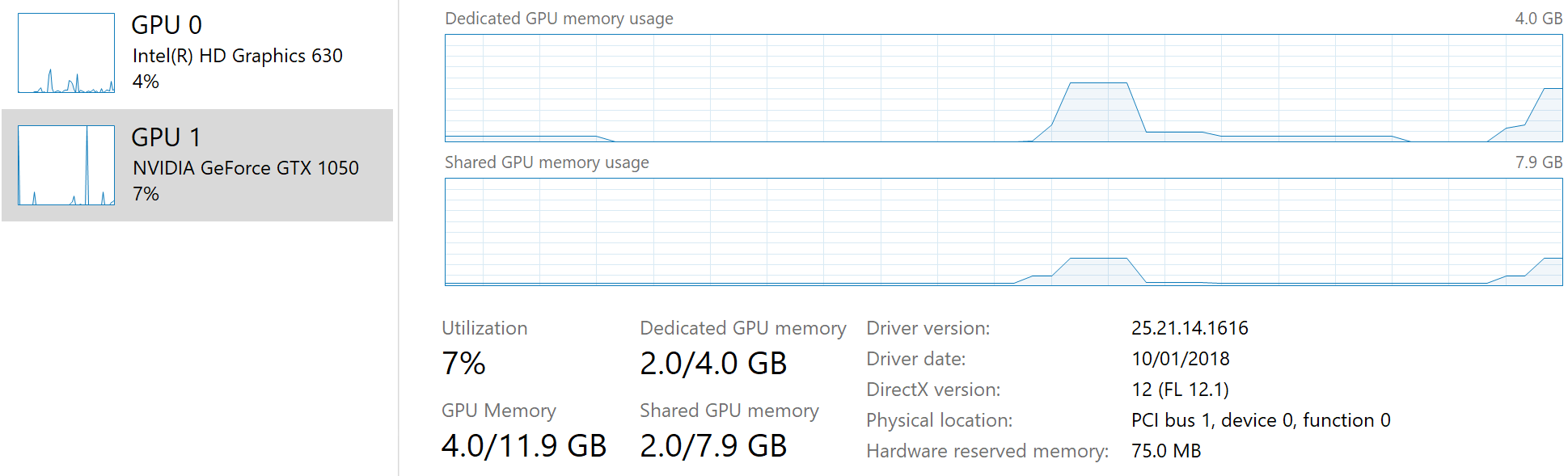Select GPU 0 Intel HD Graphics 630
Screen dimensions: 1568x476
pyautogui.click(x=197, y=53)
